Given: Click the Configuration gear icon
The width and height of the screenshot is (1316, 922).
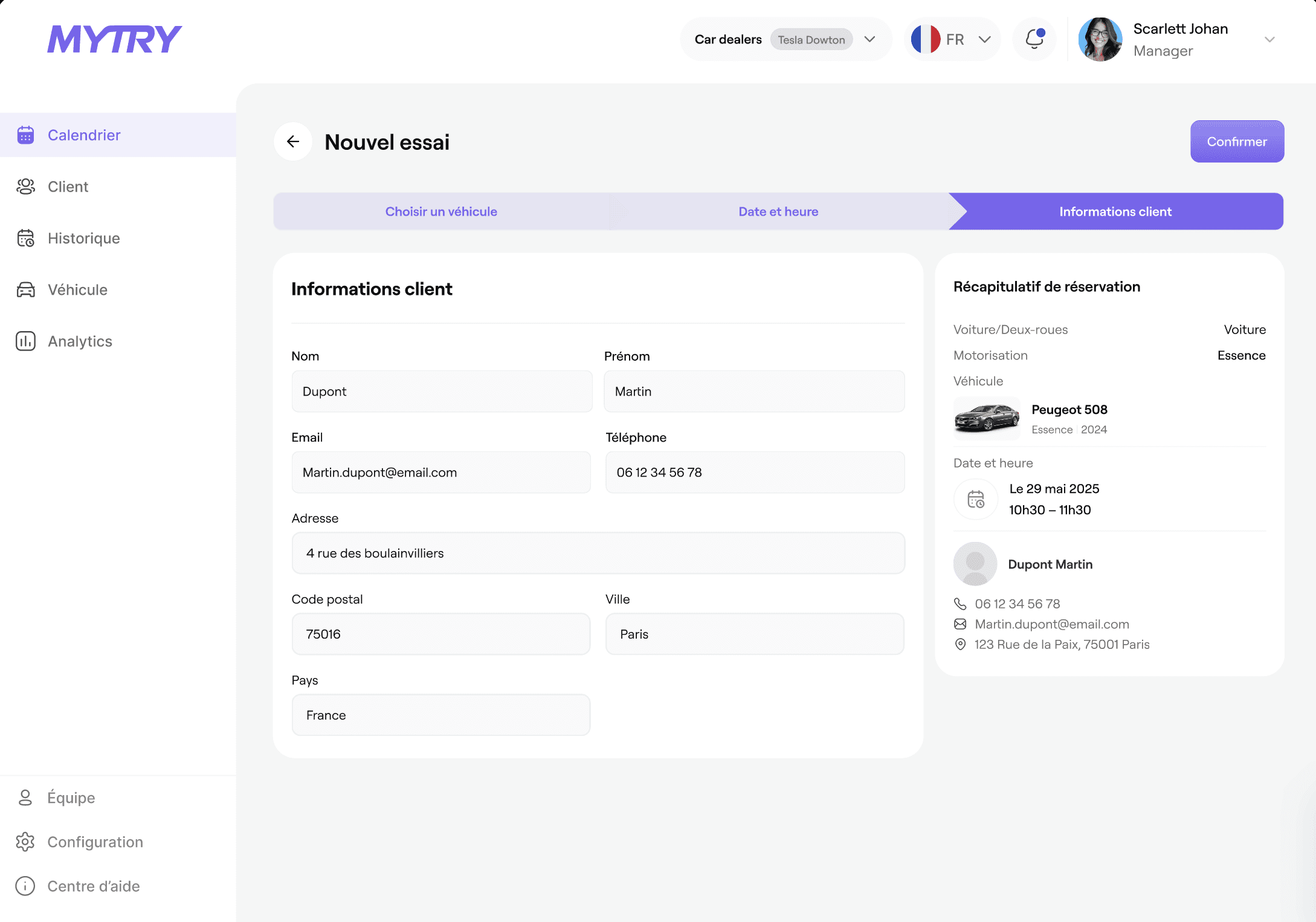Looking at the screenshot, I should point(25,842).
